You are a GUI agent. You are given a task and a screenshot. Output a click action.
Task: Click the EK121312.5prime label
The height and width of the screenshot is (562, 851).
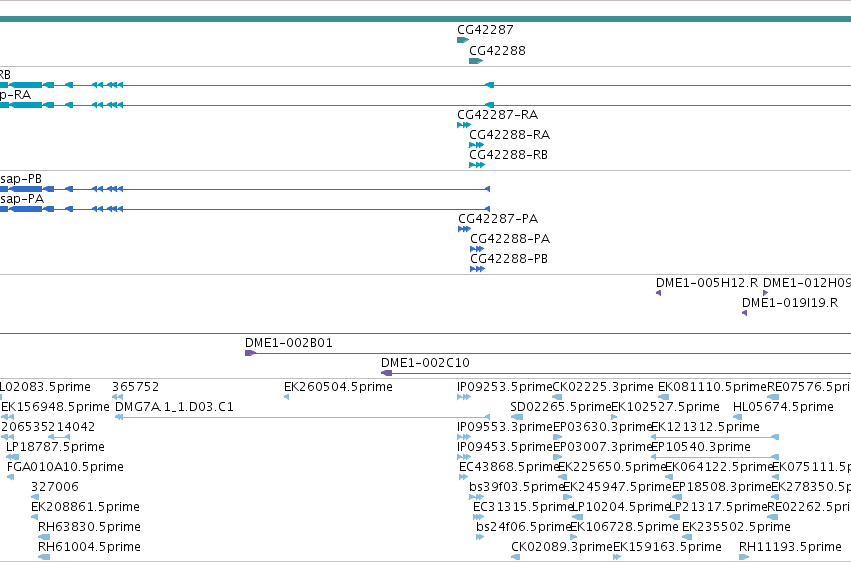pos(705,427)
